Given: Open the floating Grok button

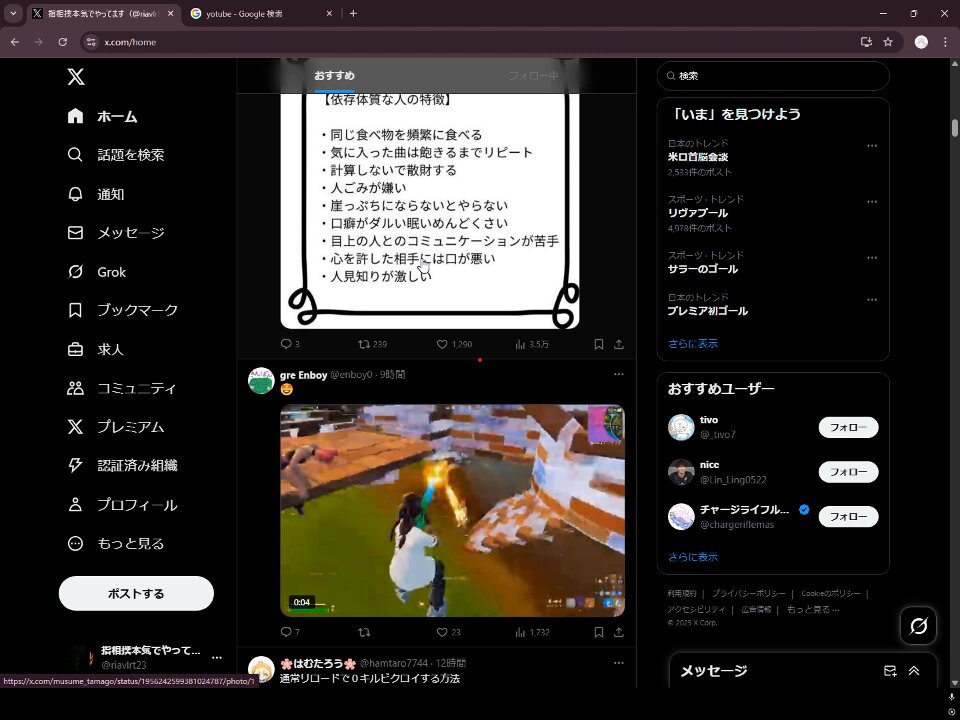Looking at the screenshot, I should tap(918, 626).
